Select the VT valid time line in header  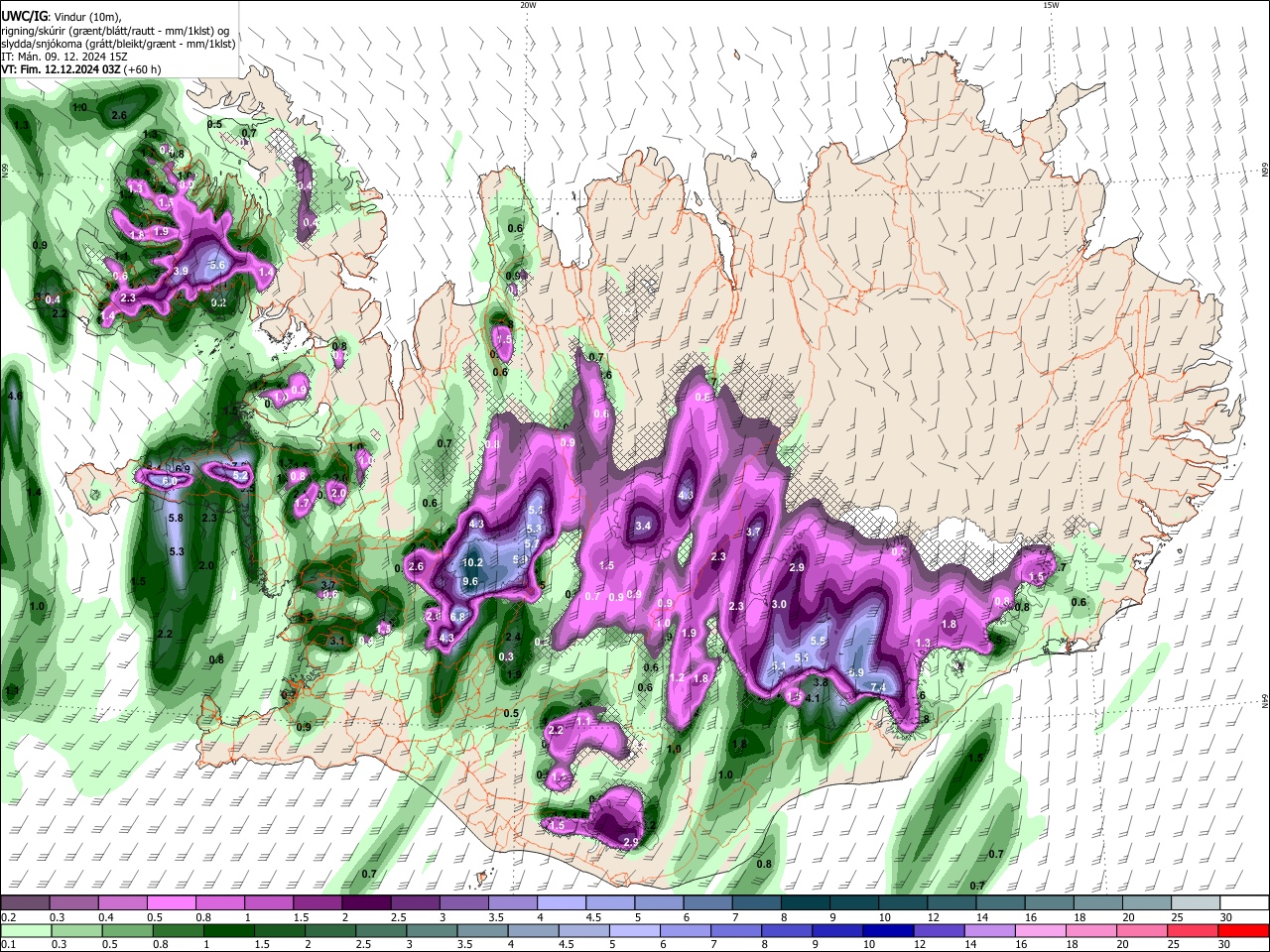[81, 70]
